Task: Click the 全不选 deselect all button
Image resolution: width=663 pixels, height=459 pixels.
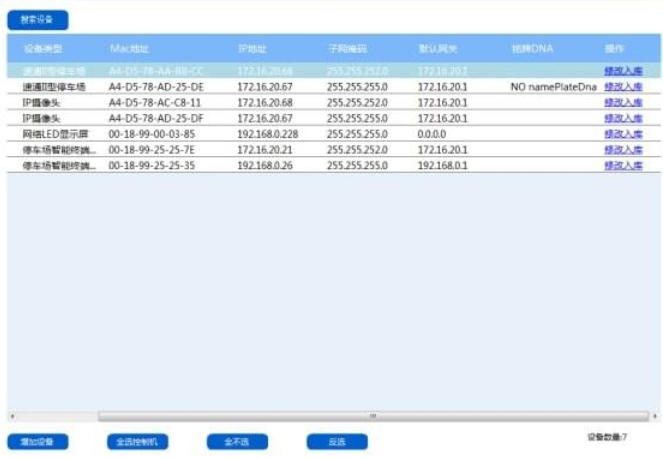Action: [237, 442]
